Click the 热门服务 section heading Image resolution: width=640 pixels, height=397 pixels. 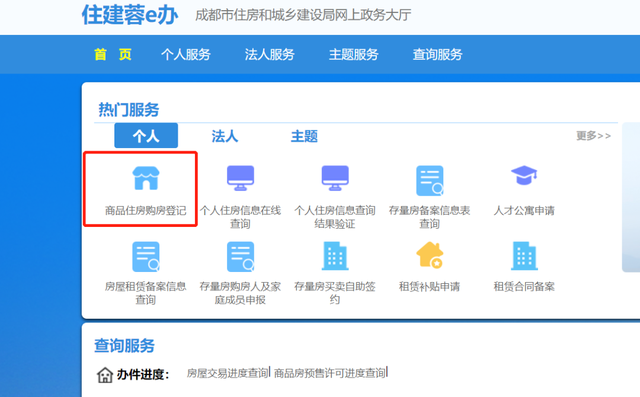tap(129, 109)
